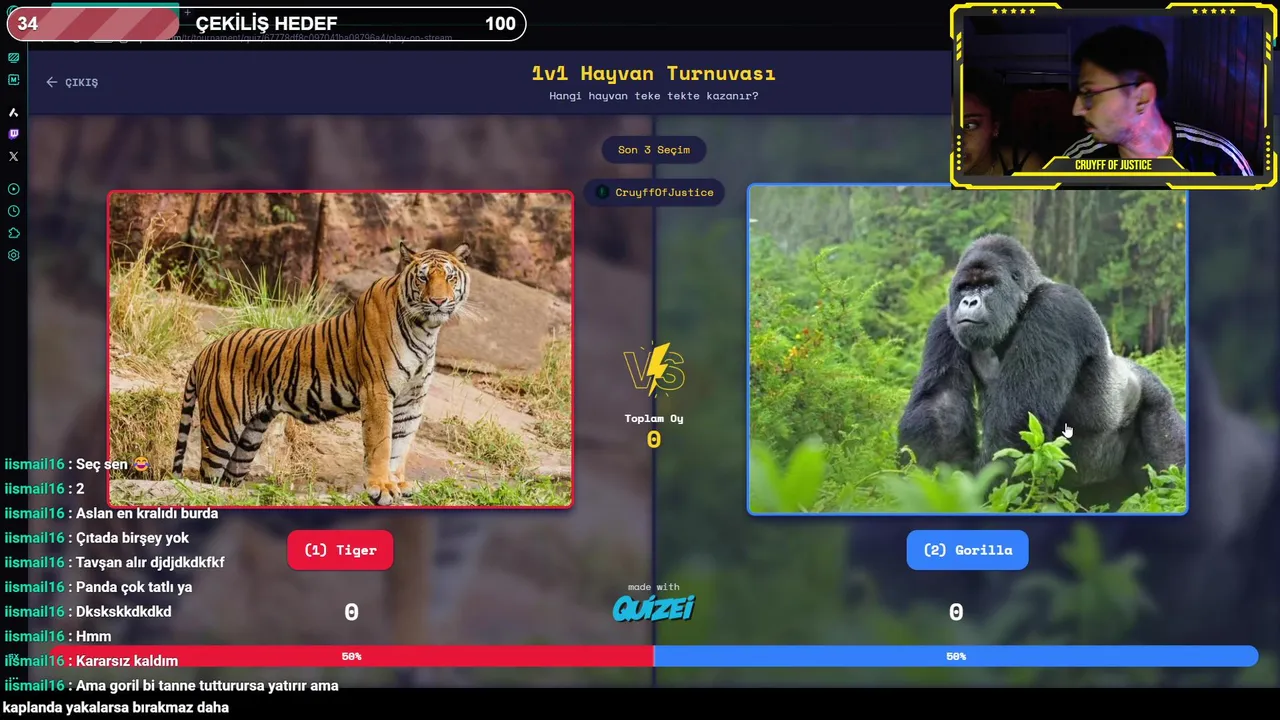Click the 'Hangi hayvan teke tekte kazanır?' subtitle
The width and height of the screenshot is (1280, 720).
point(654,96)
